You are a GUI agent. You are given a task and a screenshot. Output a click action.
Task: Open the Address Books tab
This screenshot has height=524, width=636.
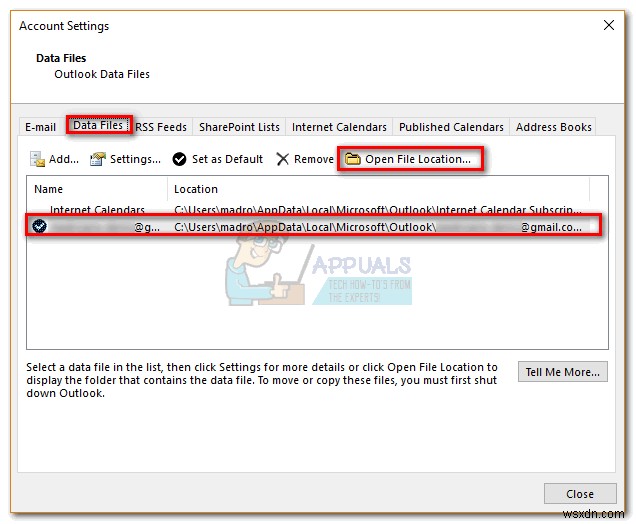click(554, 127)
